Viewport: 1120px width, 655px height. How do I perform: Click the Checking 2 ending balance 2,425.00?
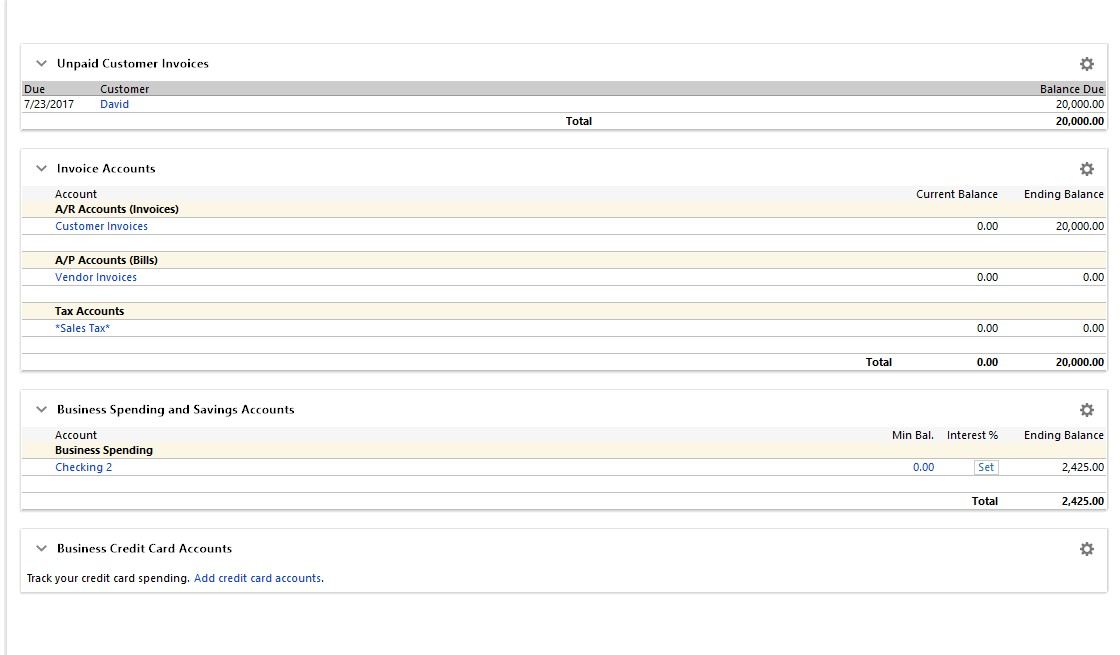1082,467
